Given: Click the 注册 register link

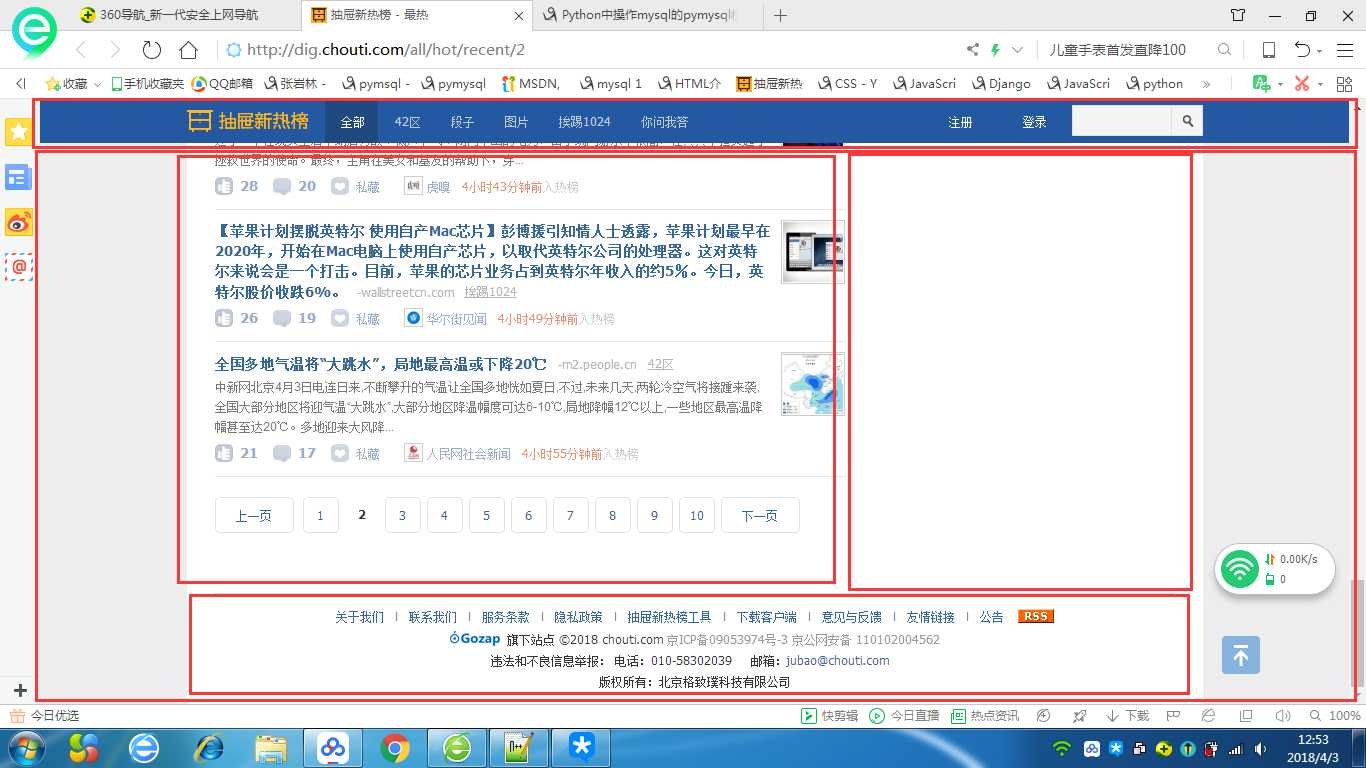Looking at the screenshot, I should (959, 121).
